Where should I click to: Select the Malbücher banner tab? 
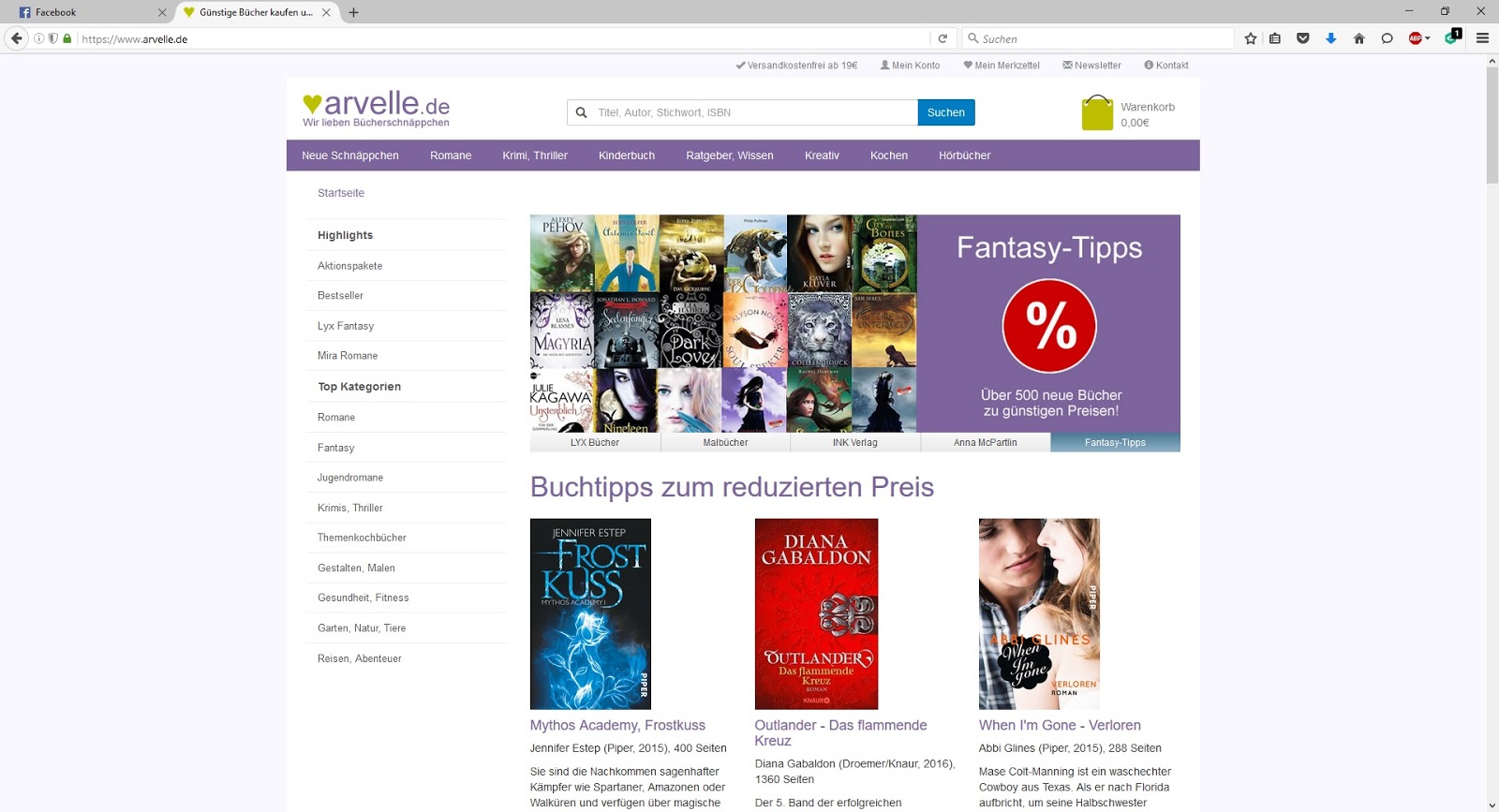tap(725, 443)
